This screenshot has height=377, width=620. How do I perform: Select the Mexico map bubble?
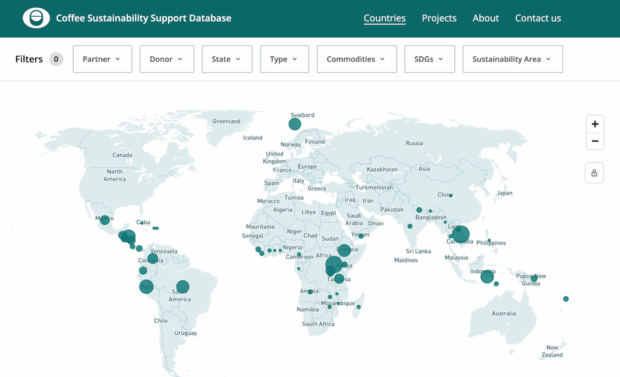tap(104, 220)
